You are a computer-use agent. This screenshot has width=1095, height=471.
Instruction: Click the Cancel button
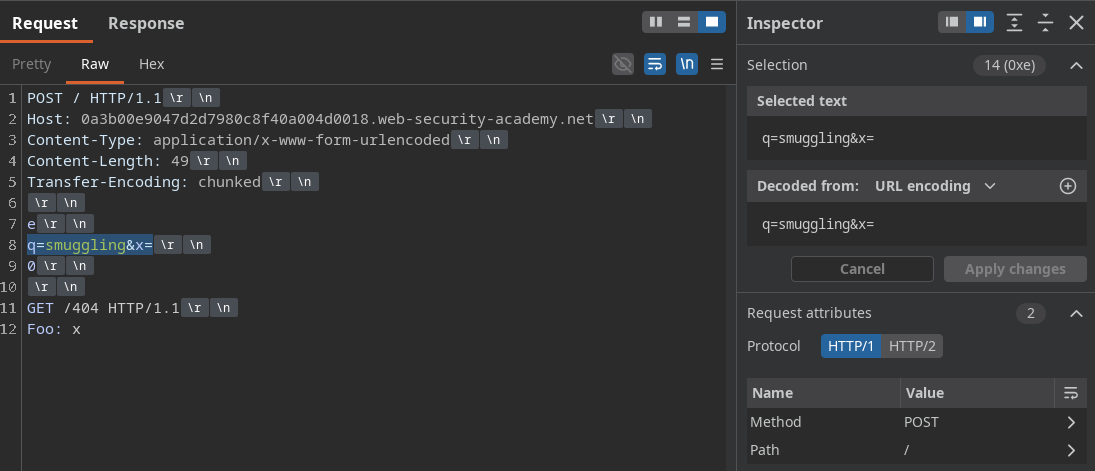pos(862,269)
